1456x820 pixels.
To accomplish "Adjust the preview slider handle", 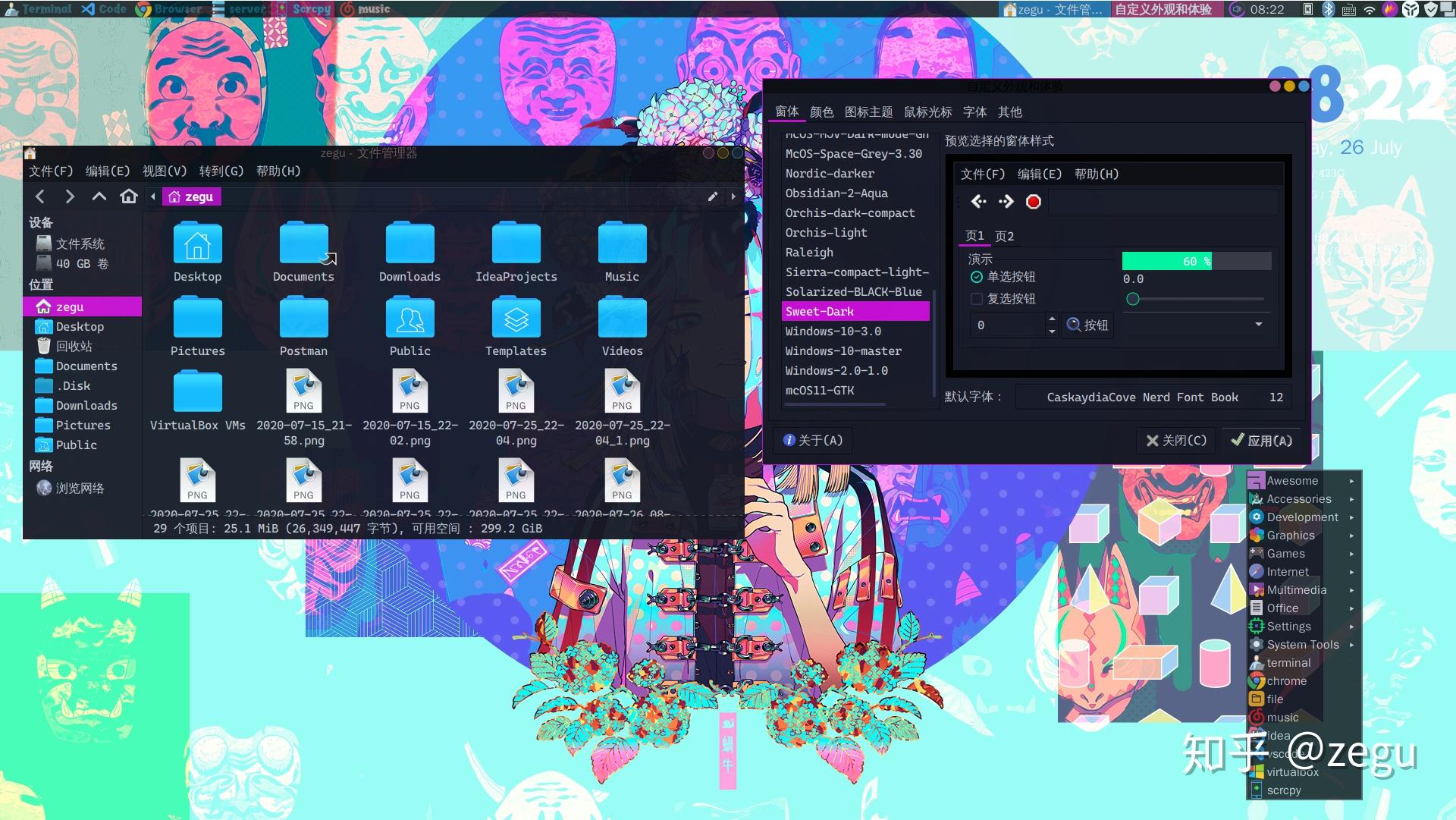I will click(x=1132, y=299).
